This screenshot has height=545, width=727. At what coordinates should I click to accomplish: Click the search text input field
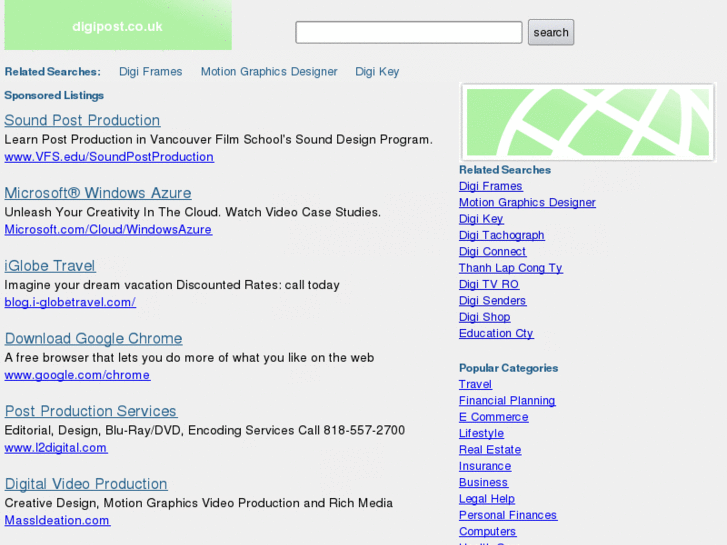pos(408,32)
